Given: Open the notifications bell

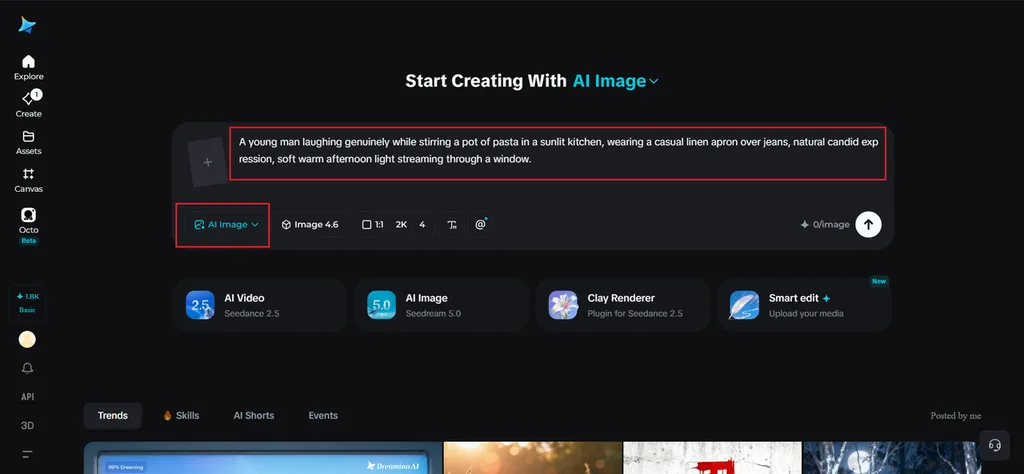Looking at the screenshot, I should point(27,368).
